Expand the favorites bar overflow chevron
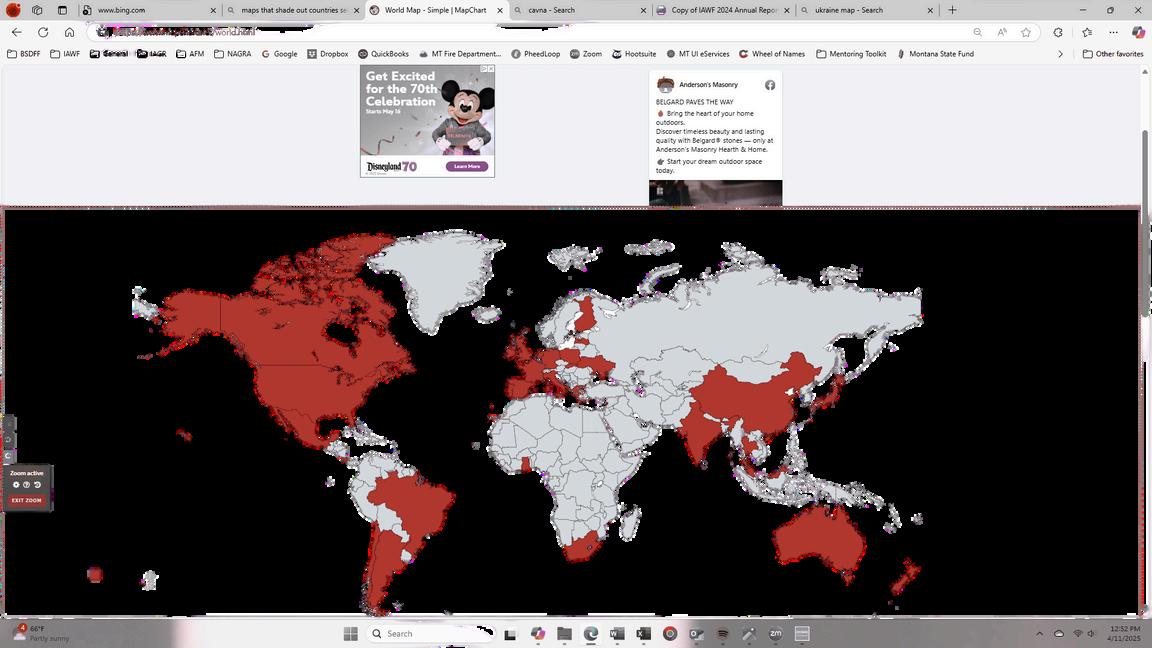The width and height of the screenshot is (1152, 648). click(x=1060, y=54)
